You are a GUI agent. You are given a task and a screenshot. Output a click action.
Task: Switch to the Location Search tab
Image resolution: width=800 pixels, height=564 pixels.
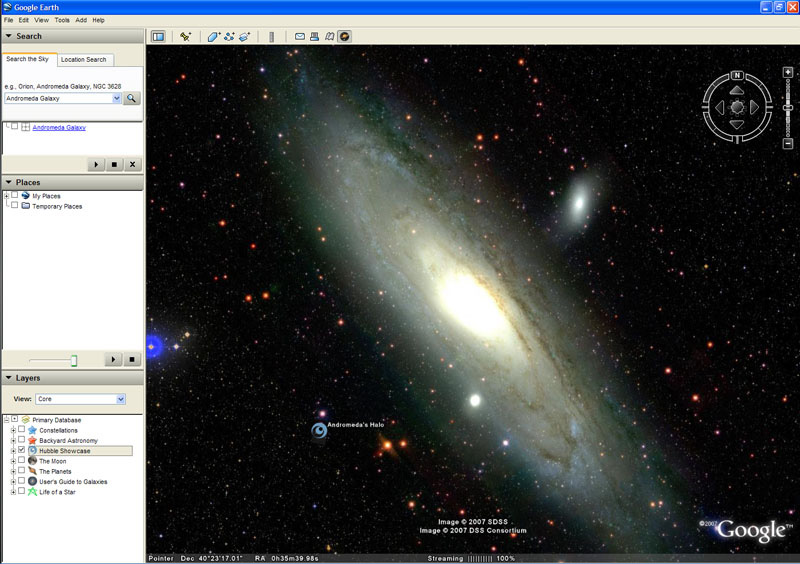pyautogui.click(x=85, y=60)
